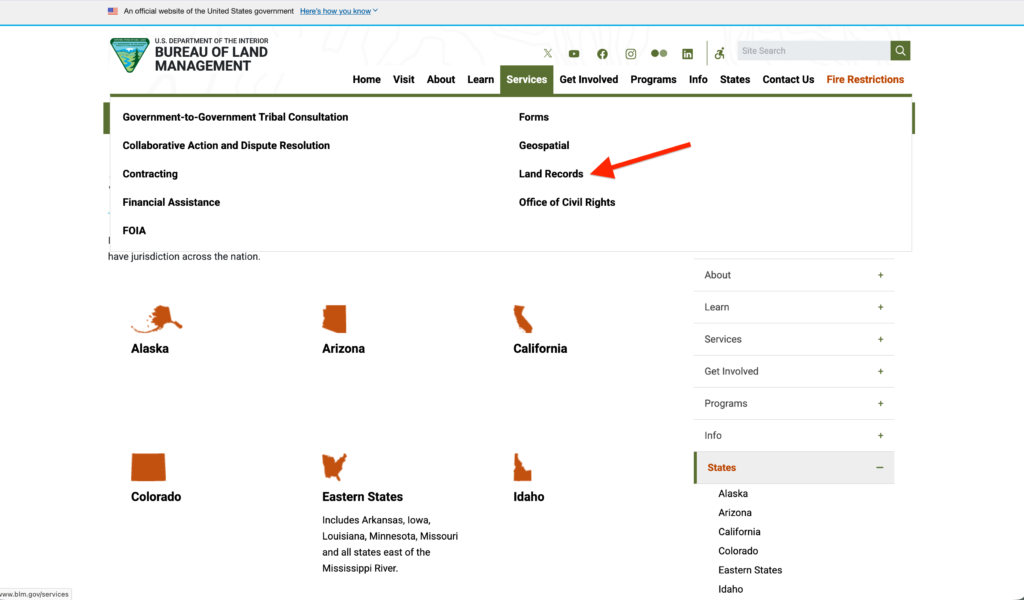Open the Alaska heading link
This screenshot has height=600, width=1024.
tap(150, 348)
